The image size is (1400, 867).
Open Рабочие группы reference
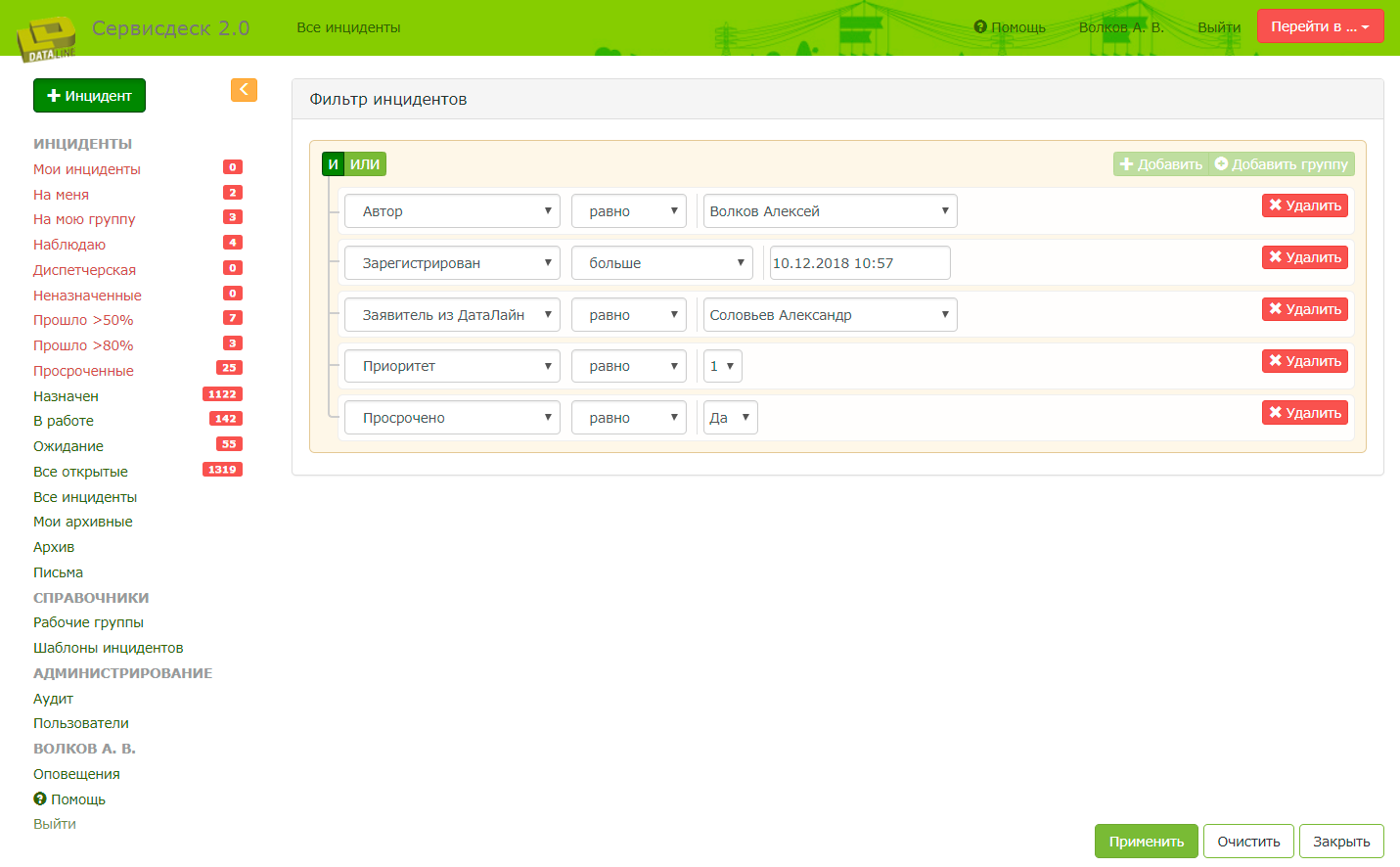point(88,622)
